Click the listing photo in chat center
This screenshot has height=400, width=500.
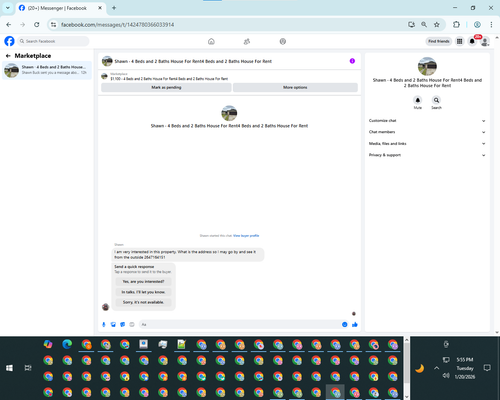click(229, 113)
